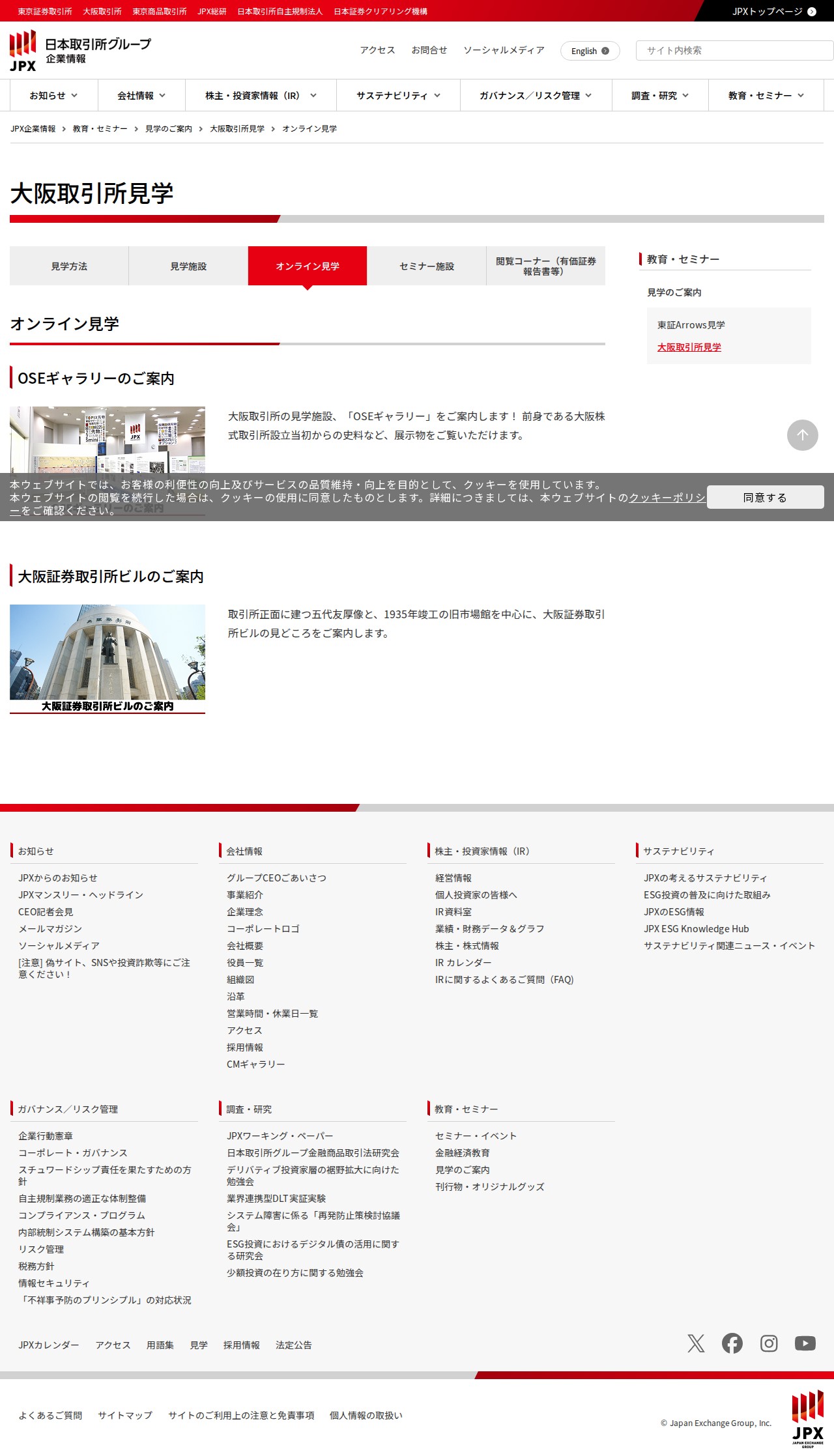The width and height of the screenshot is (834, 1456).
Task: Open JPX総研 in the top bar
Action: (x=212, y=12)
